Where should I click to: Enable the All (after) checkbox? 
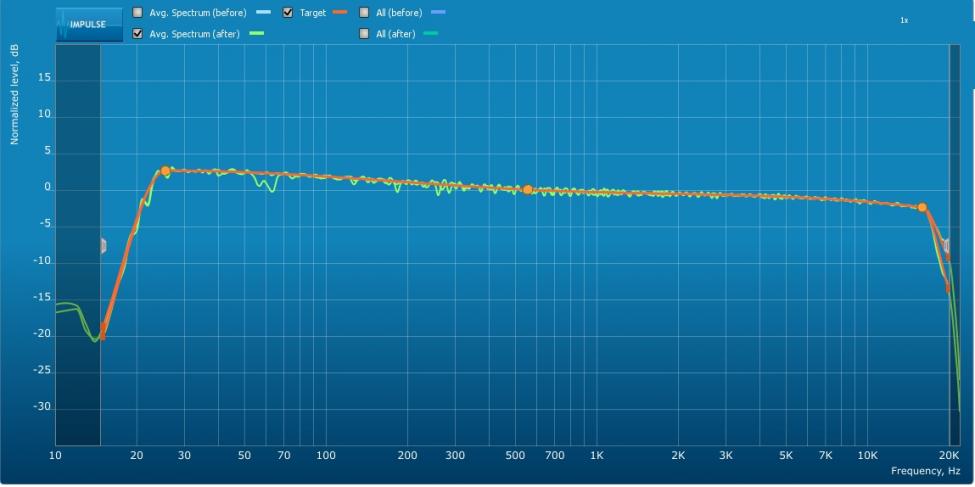tap(364, 34)
